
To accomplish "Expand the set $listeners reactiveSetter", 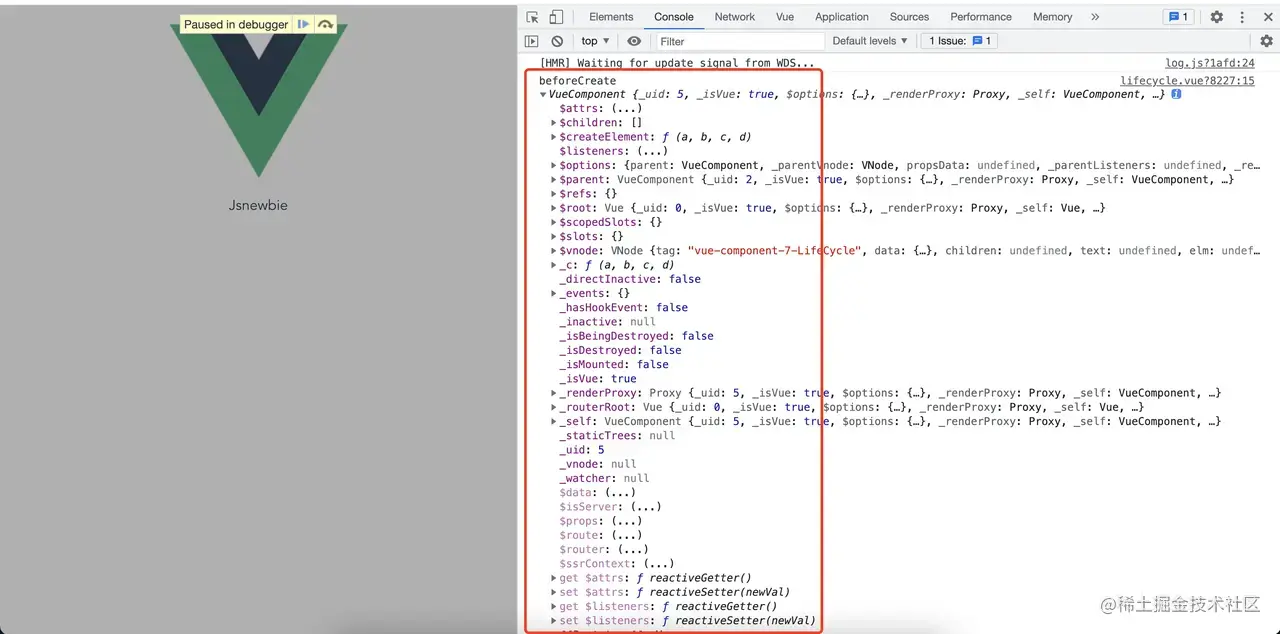I will coord(554,621).
